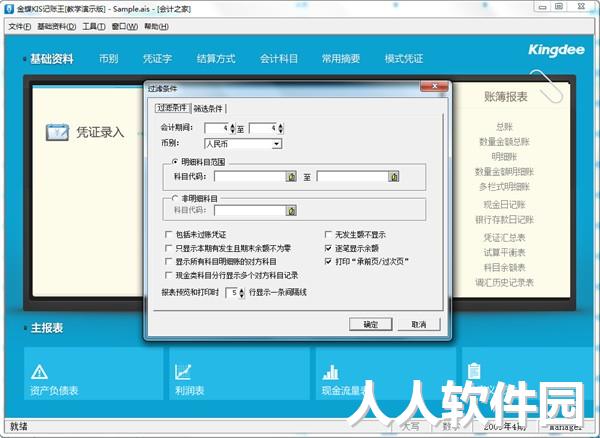Open 币别 in the top navigation
The height and width of the screenshot is (438, 600).
click(x=109, y=59)
